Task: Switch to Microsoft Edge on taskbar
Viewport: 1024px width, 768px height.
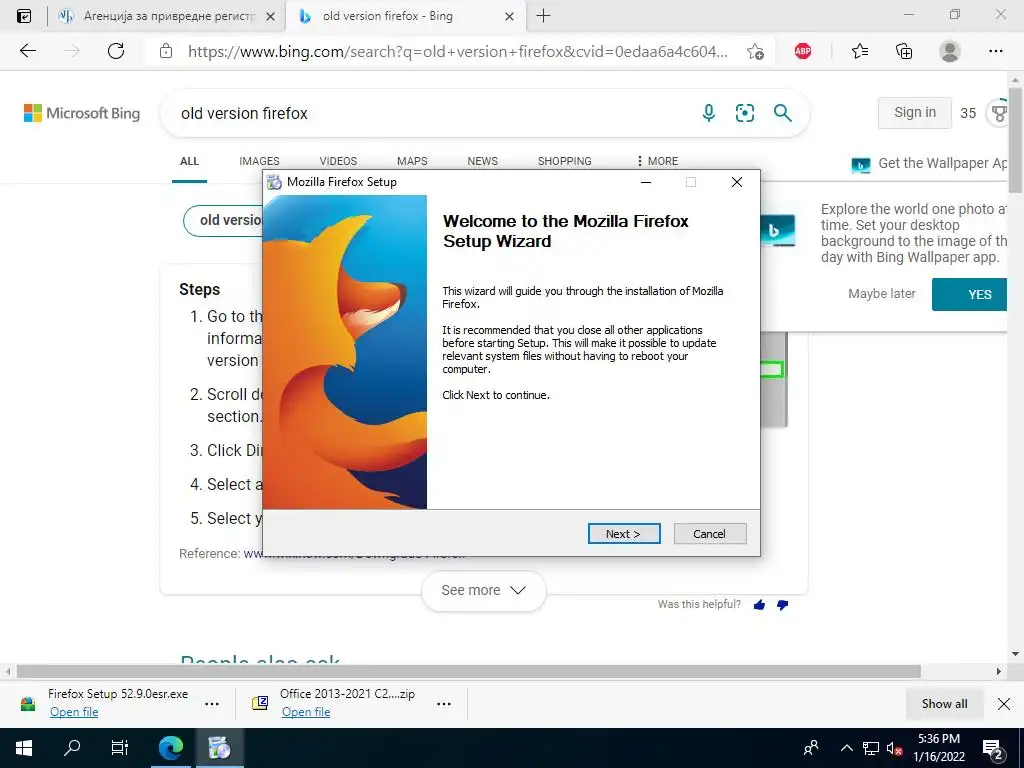Action: click(x=171, y=748)
